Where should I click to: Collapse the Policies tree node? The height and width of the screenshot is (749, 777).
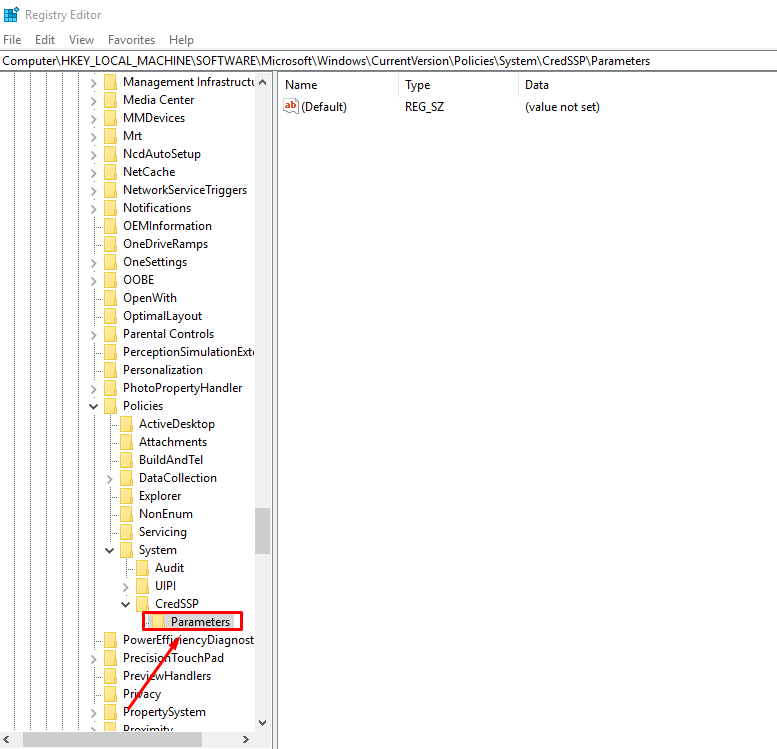click(x=94, y=406)
